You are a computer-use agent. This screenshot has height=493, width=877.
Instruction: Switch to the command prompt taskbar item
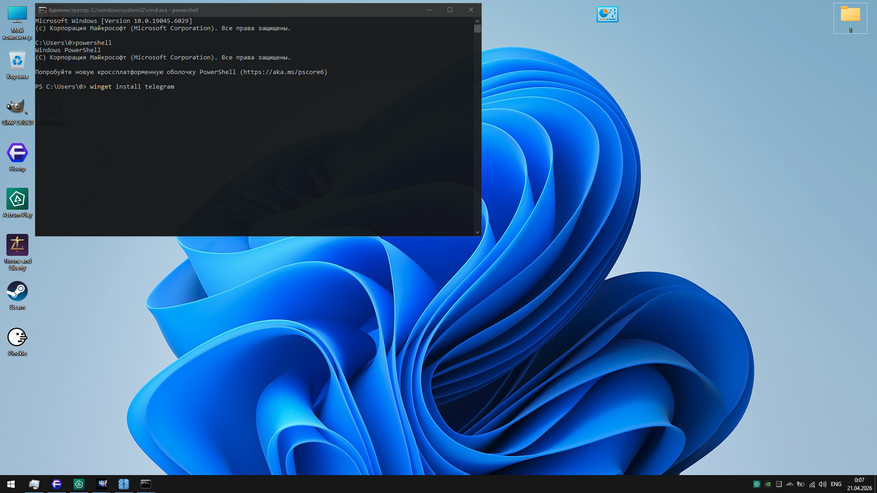(x=146, y=485)
